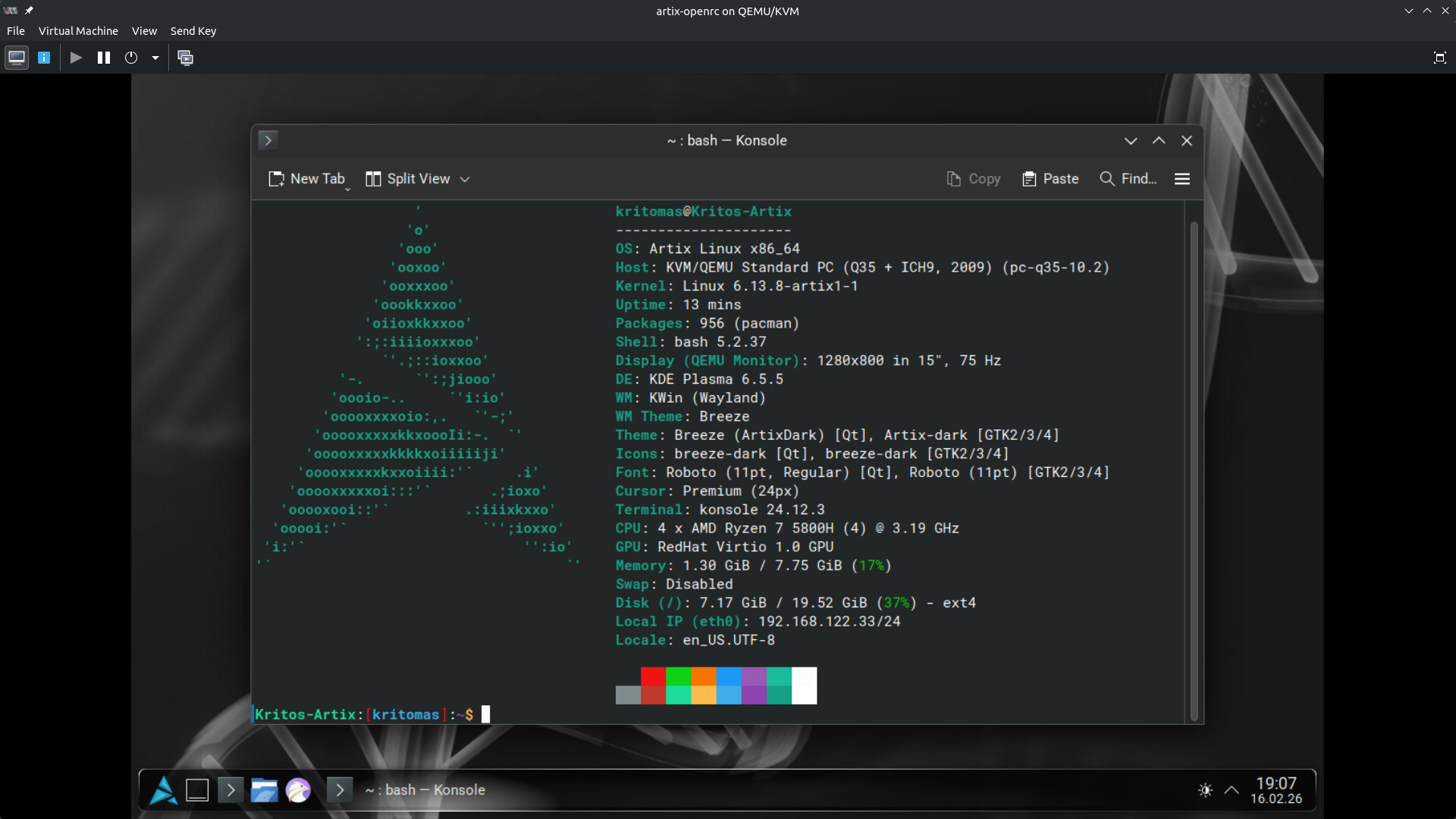The height and width of the screenshot is (819, 1456).
Task: Toggle the brightness and color tray icon
Action: tap(1205, 790)
